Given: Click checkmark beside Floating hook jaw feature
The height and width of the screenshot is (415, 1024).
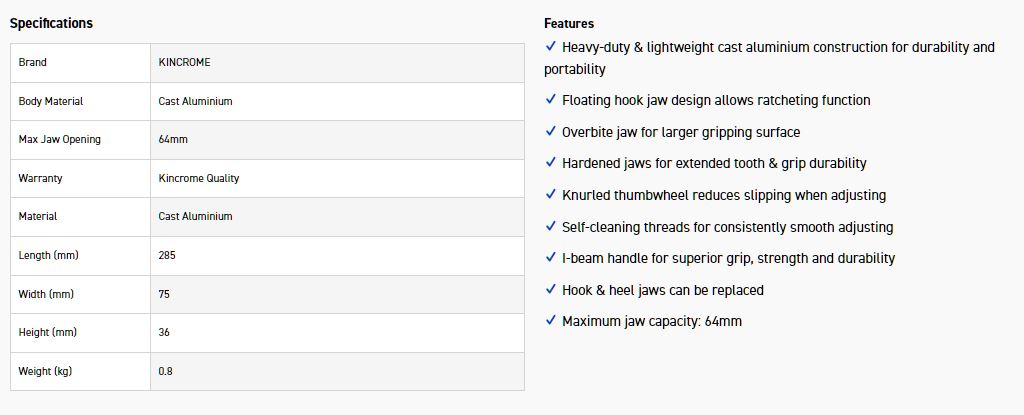Looking at the screenshot, I should click(x=551, y=100).
